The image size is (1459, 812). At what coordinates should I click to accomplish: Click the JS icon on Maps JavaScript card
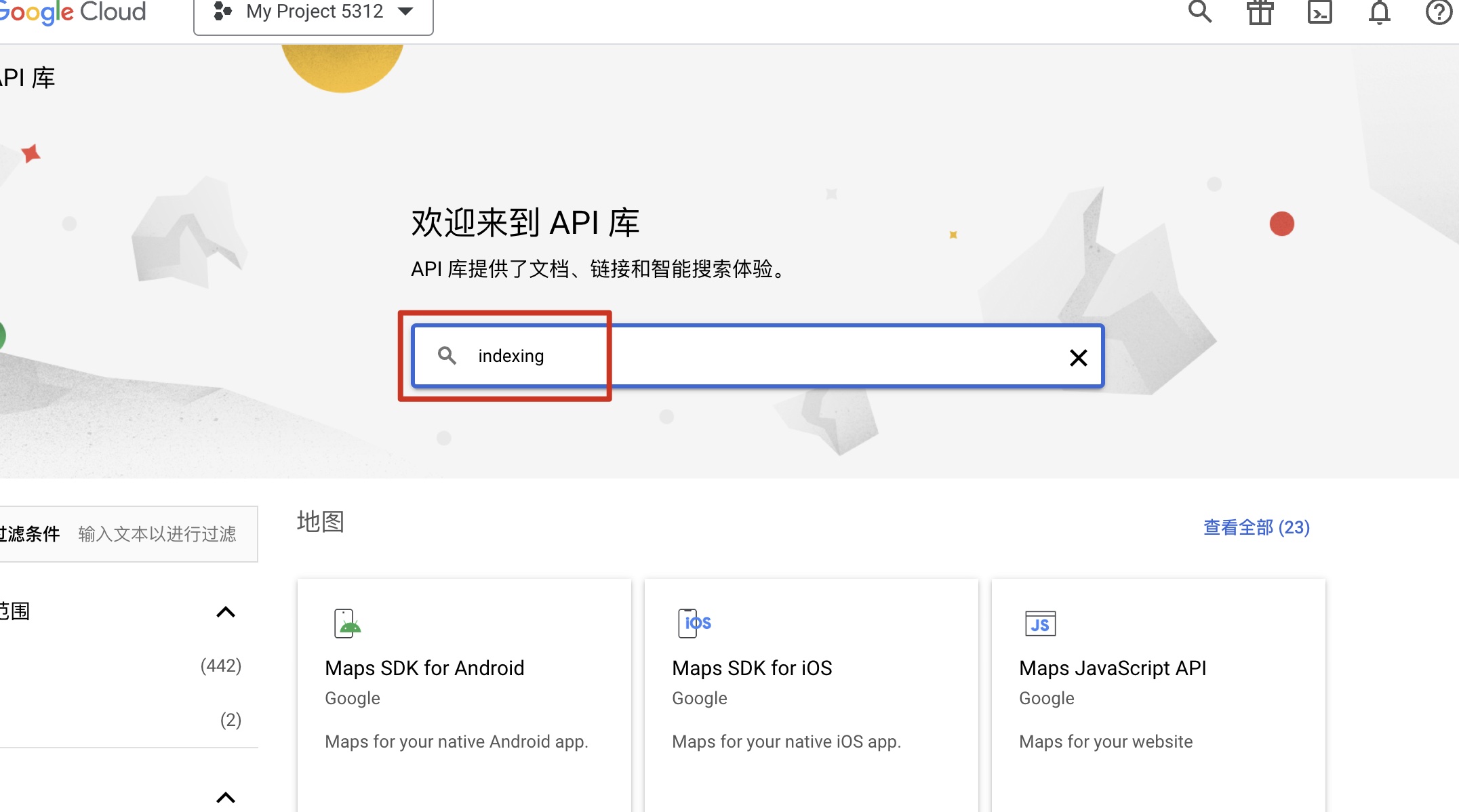[1040, 623]
